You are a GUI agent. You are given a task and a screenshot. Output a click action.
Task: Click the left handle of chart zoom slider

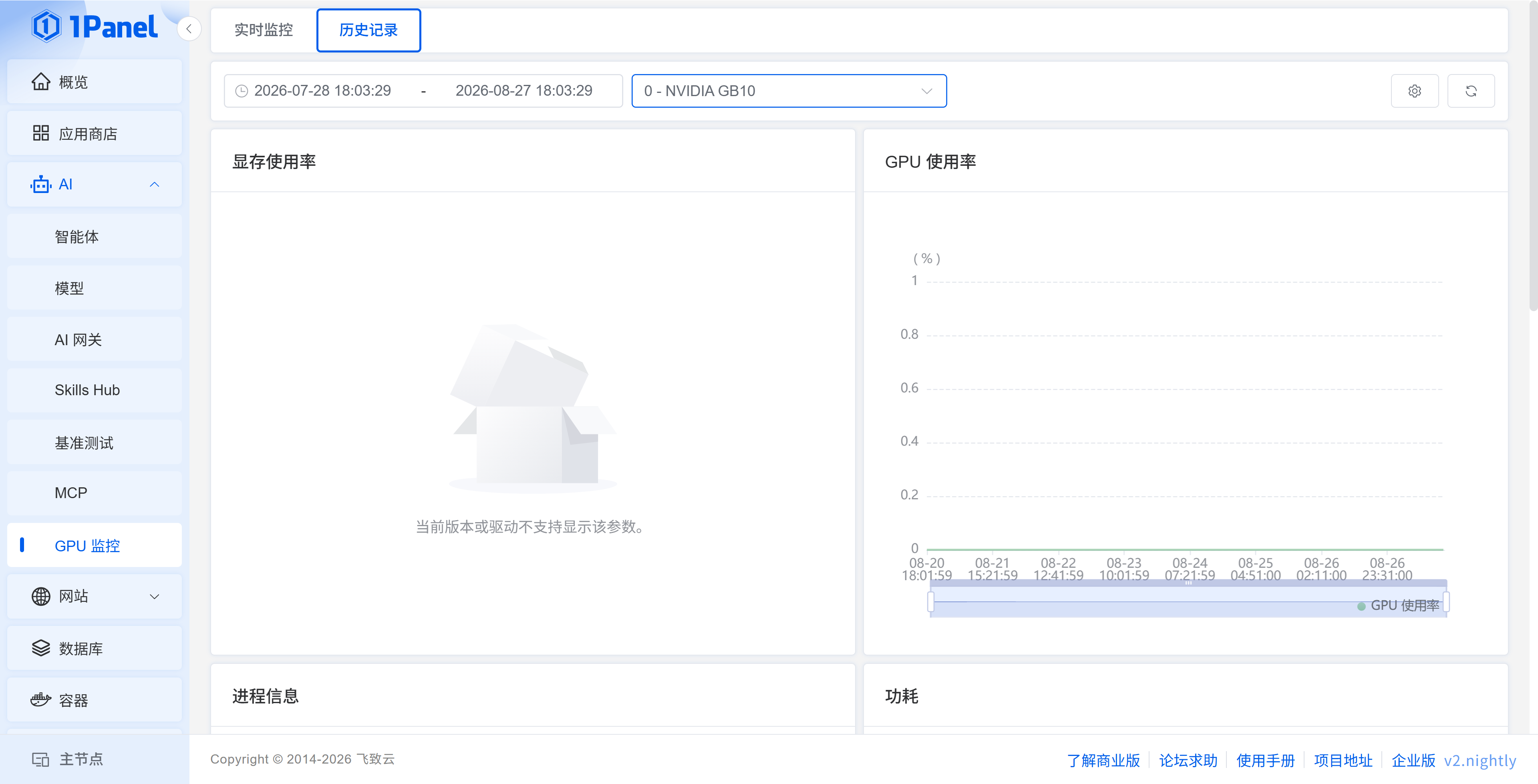pos(931,601)
